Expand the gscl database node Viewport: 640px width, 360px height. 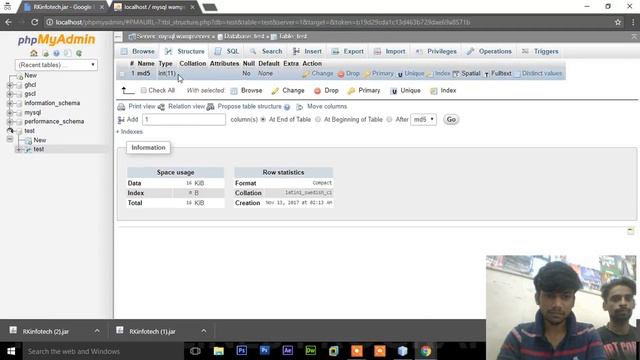click(10, 94)
